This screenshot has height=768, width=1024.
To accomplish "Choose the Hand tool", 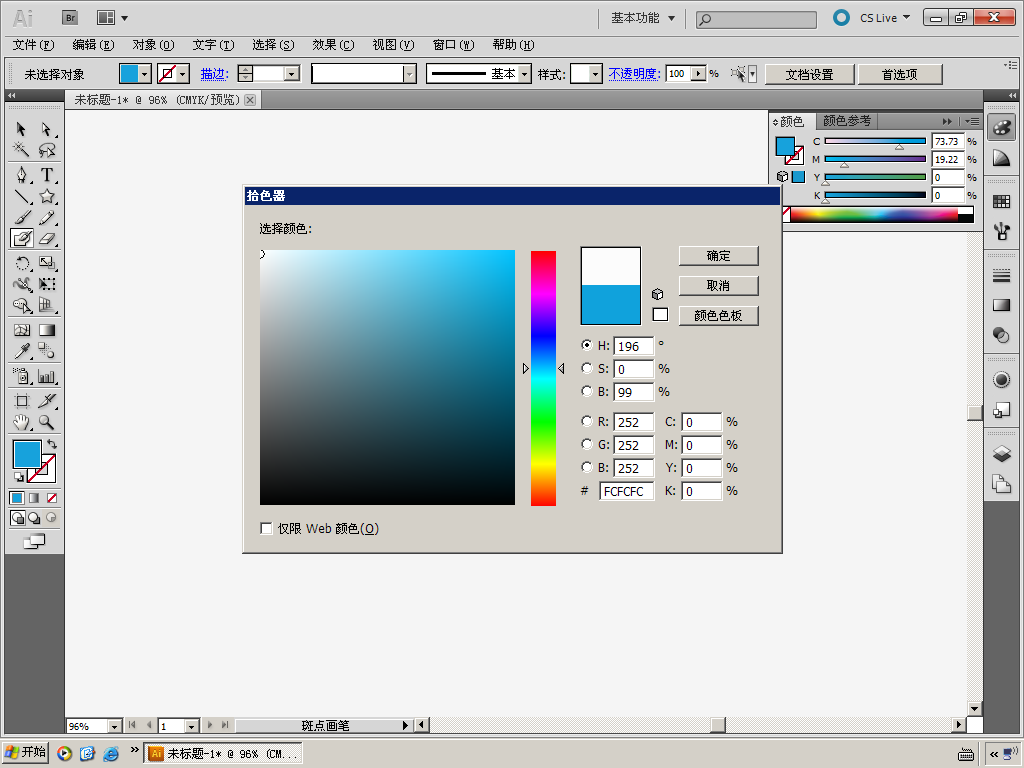I will (21, 423).
